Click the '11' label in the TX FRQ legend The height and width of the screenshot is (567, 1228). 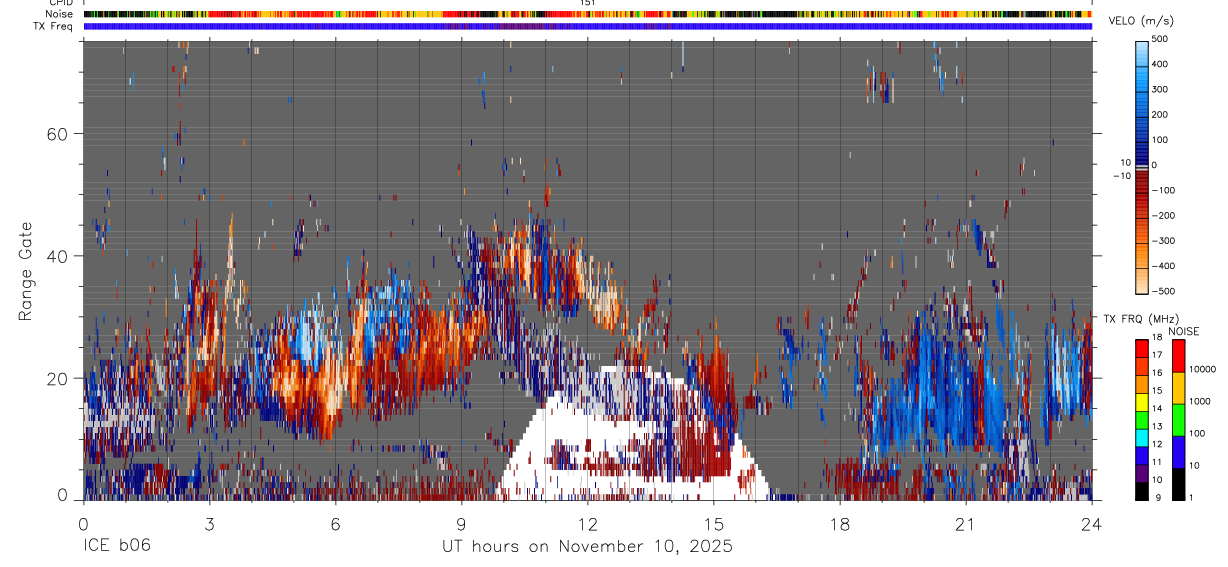(1158, 462)
